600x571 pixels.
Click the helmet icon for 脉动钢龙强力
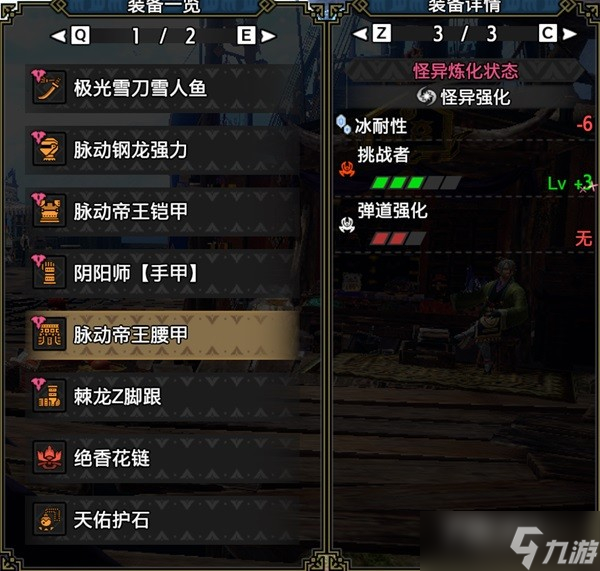49,149
